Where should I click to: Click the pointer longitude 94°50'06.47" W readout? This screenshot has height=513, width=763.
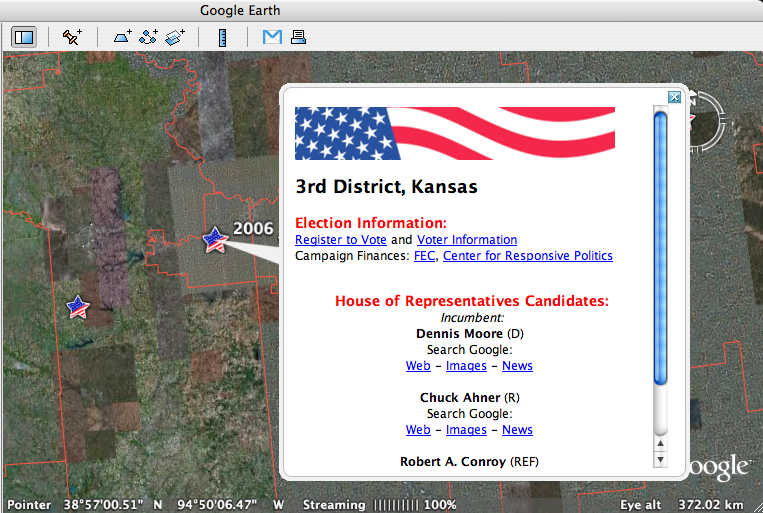230,505
